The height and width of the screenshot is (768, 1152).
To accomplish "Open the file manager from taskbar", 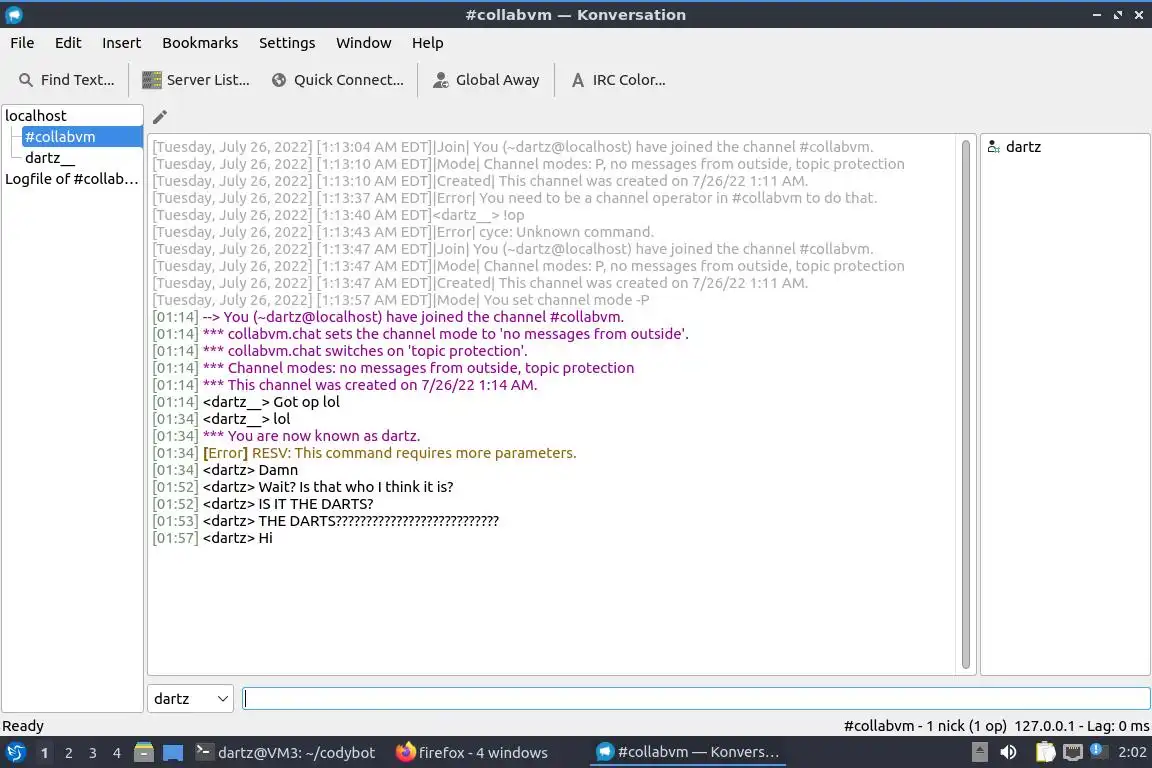I will (144, 753).
